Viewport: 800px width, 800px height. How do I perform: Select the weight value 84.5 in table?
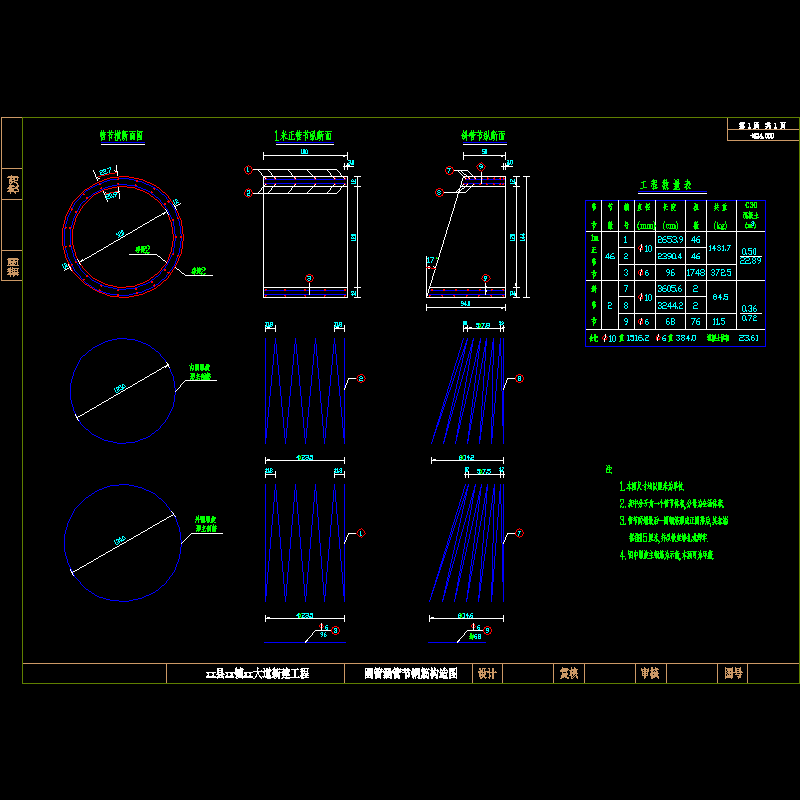pyautogui.click(x=720, y=297)
